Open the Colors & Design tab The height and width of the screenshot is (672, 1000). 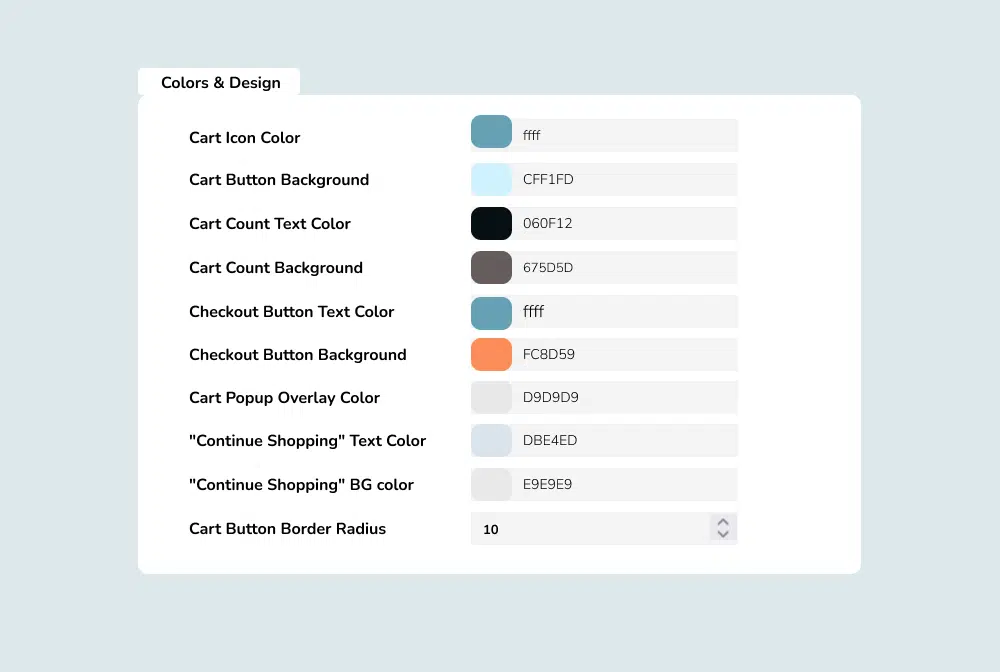[220, 83]
